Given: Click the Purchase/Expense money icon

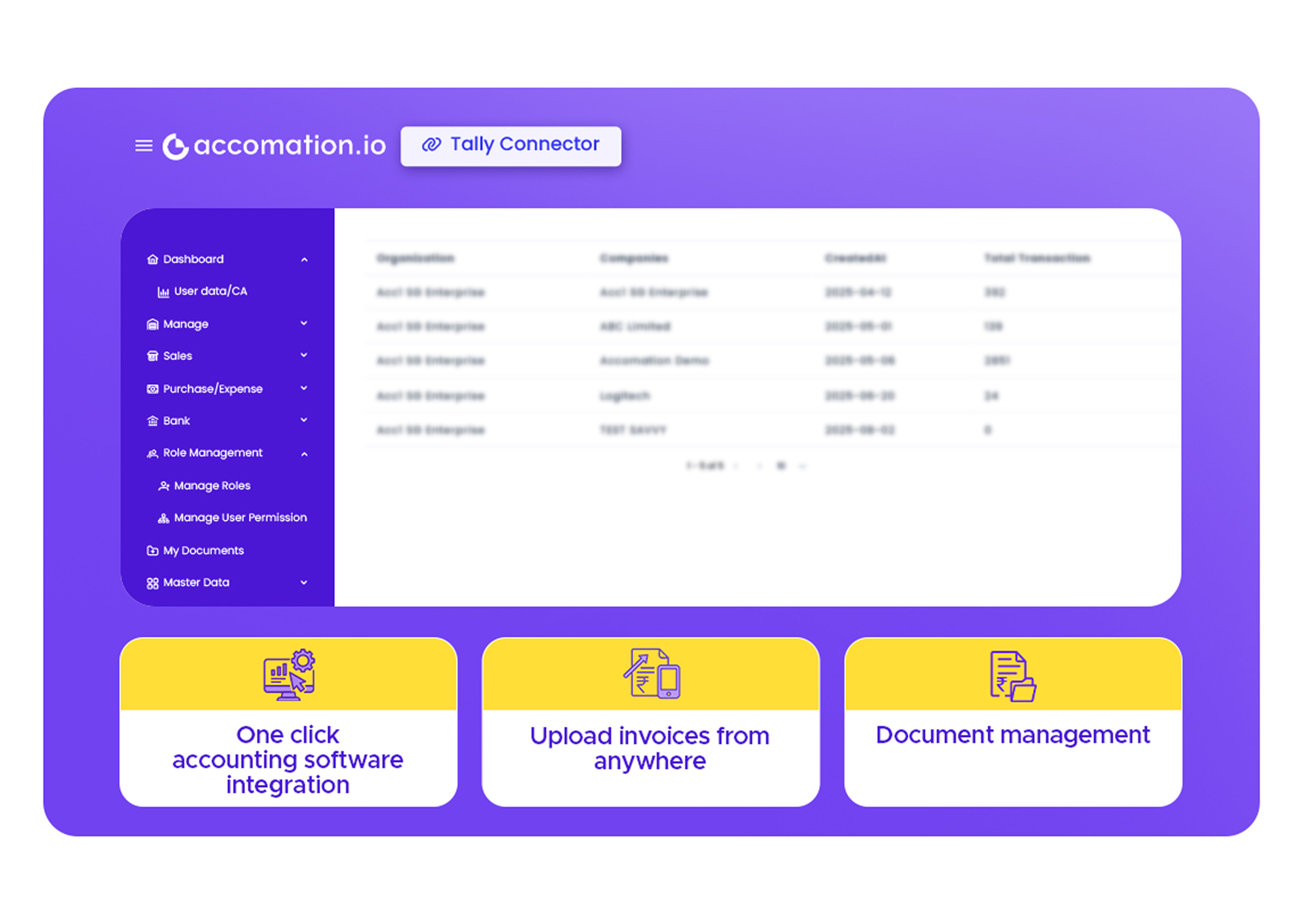Looking at the screenshot, I should coord(153,389).
